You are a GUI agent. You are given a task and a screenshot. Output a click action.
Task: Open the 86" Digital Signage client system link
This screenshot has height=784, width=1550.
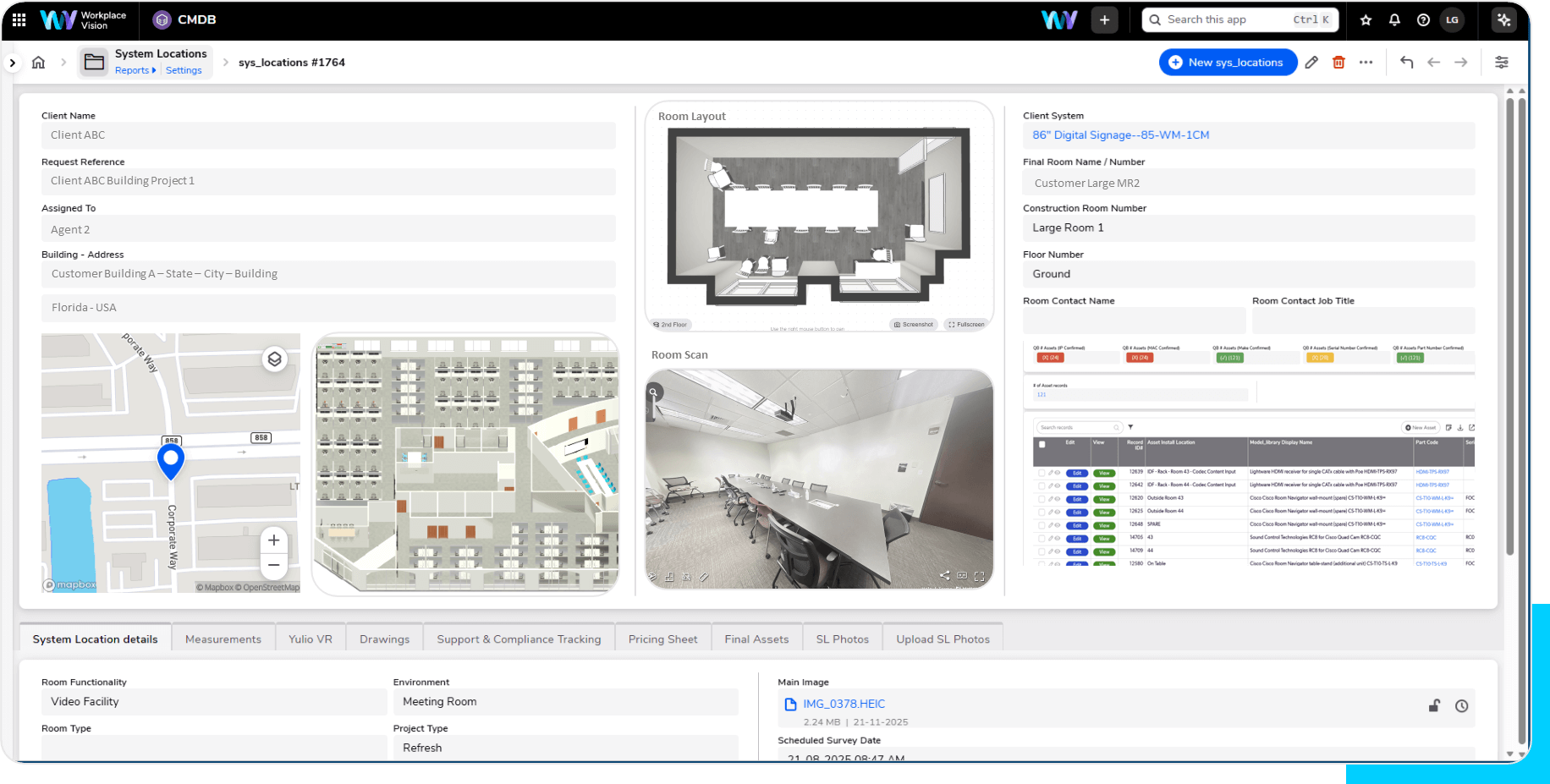tap(1120, 135)
